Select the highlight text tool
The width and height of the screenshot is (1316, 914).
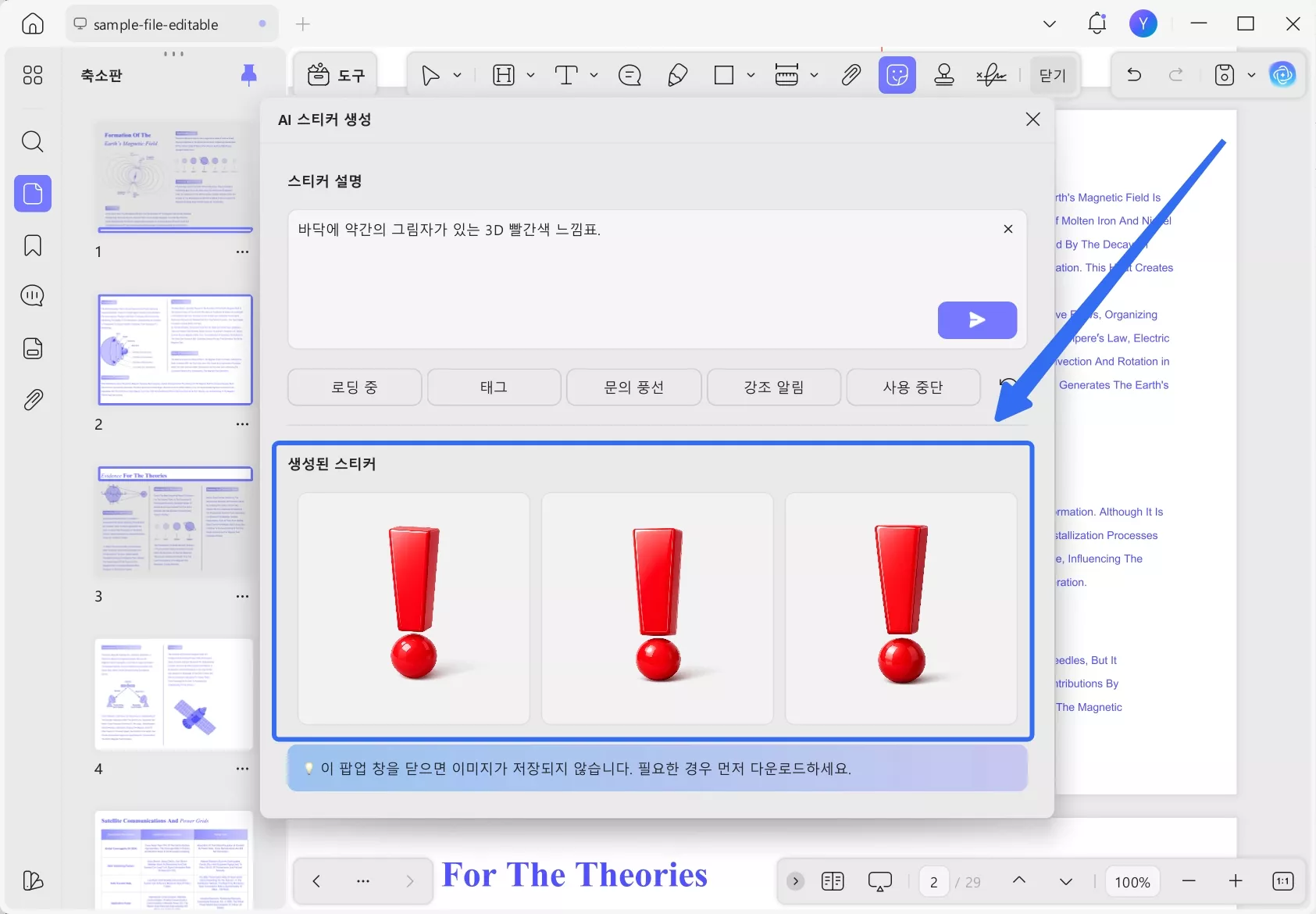pyautogui.click(x=504, y=75)
